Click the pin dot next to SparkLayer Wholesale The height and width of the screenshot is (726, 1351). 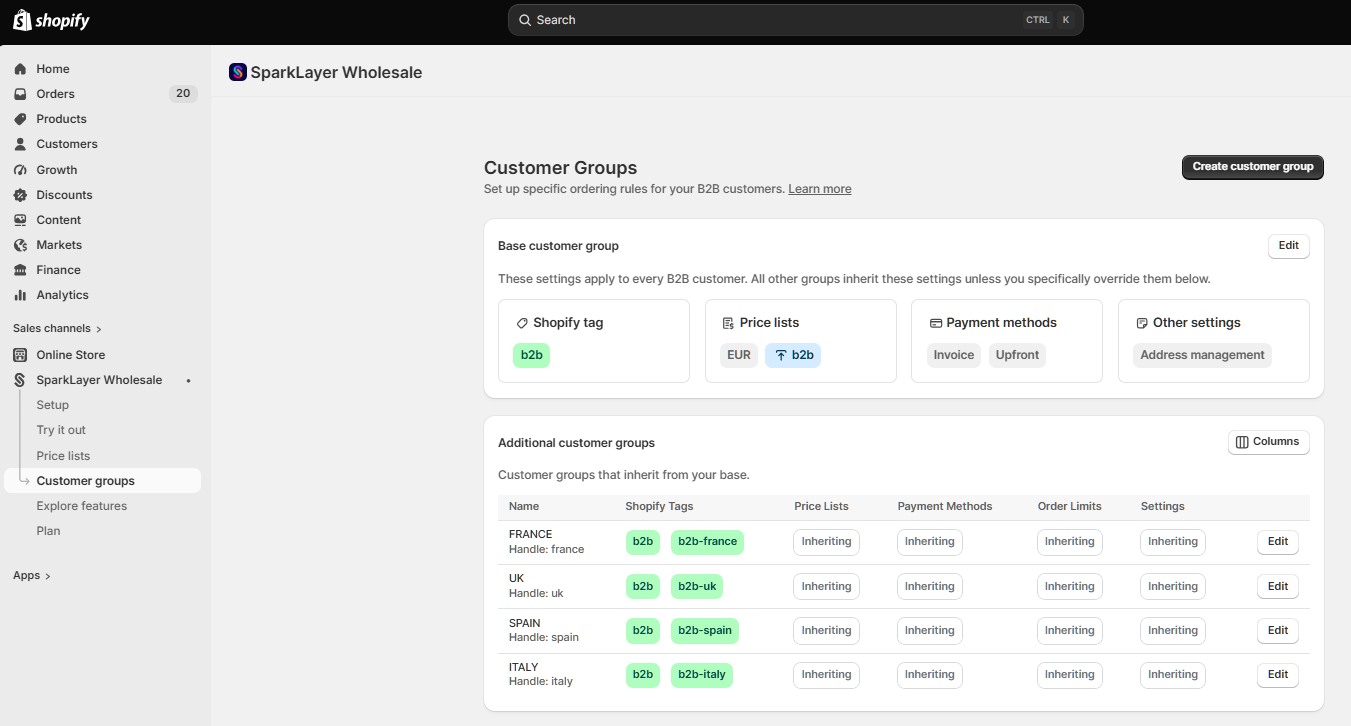[189, 381]
